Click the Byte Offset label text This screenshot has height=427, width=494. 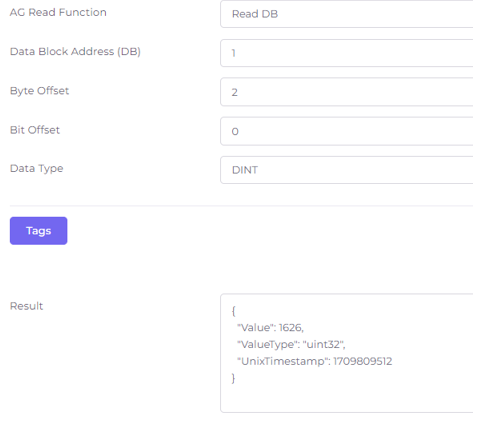(39, 91)
